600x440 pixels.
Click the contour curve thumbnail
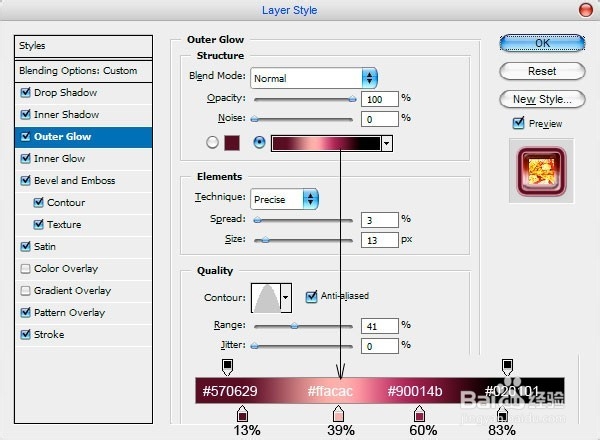[266, 298]
